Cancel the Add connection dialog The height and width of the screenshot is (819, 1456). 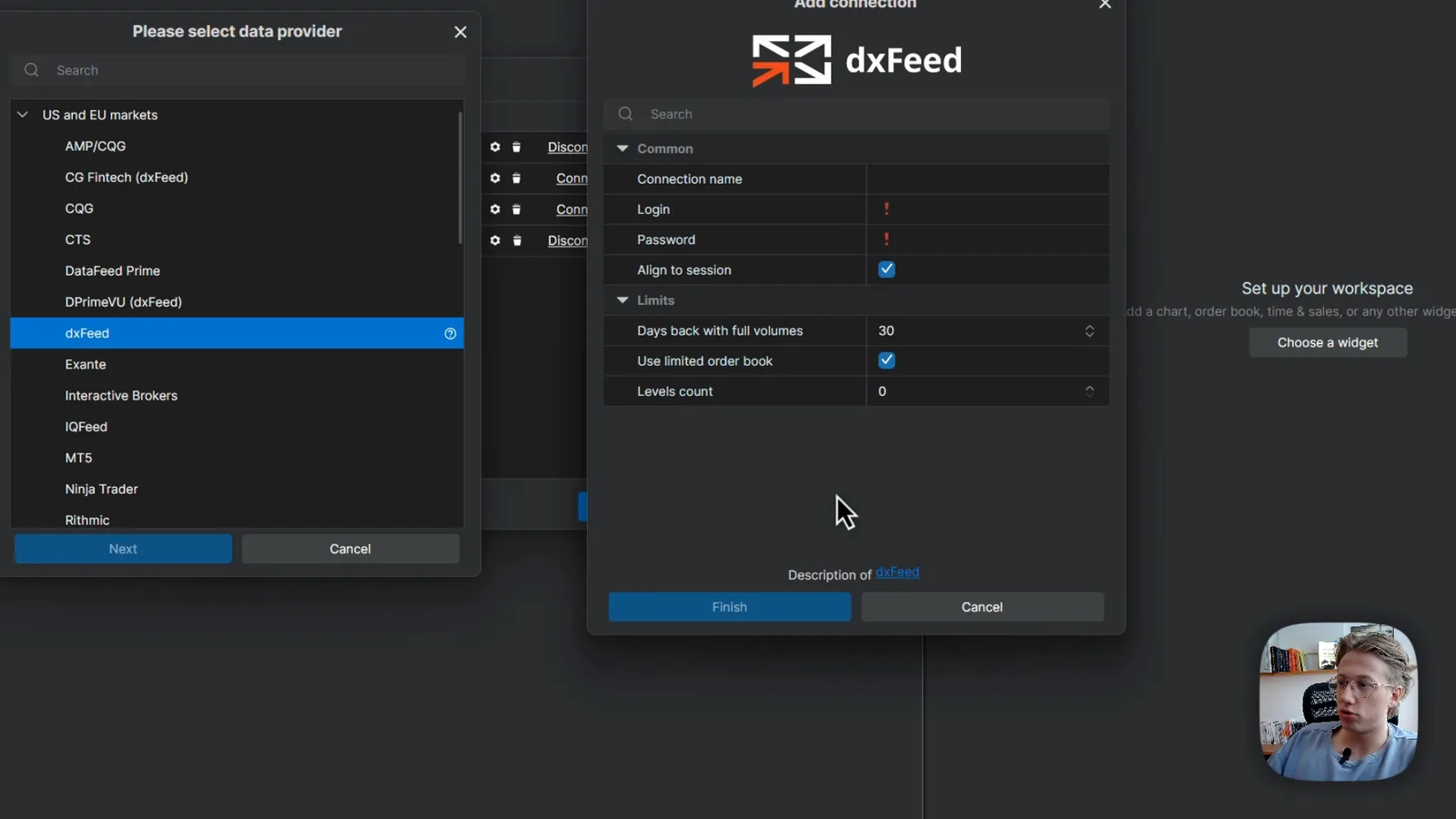click(x=983, y=607)
